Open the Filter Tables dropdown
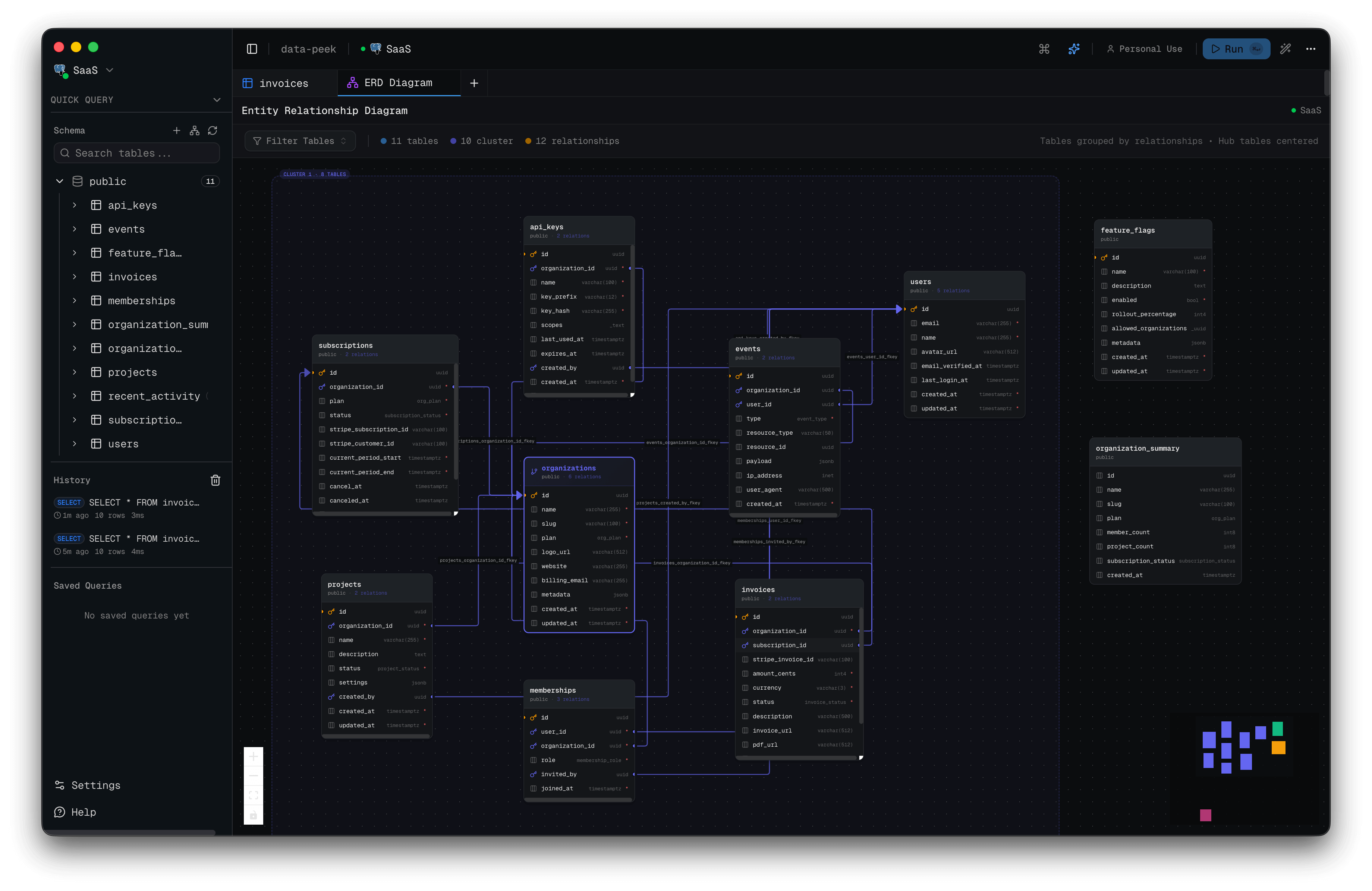Screen dimensions: 1372x891 point(300,141)
